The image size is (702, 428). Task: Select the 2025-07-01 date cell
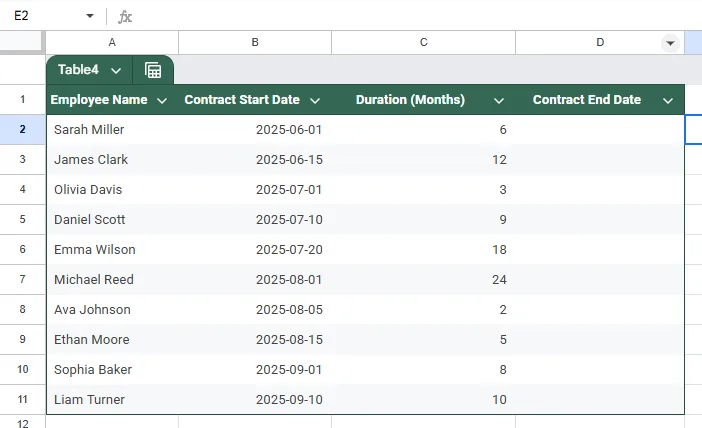tap(255, 189)
